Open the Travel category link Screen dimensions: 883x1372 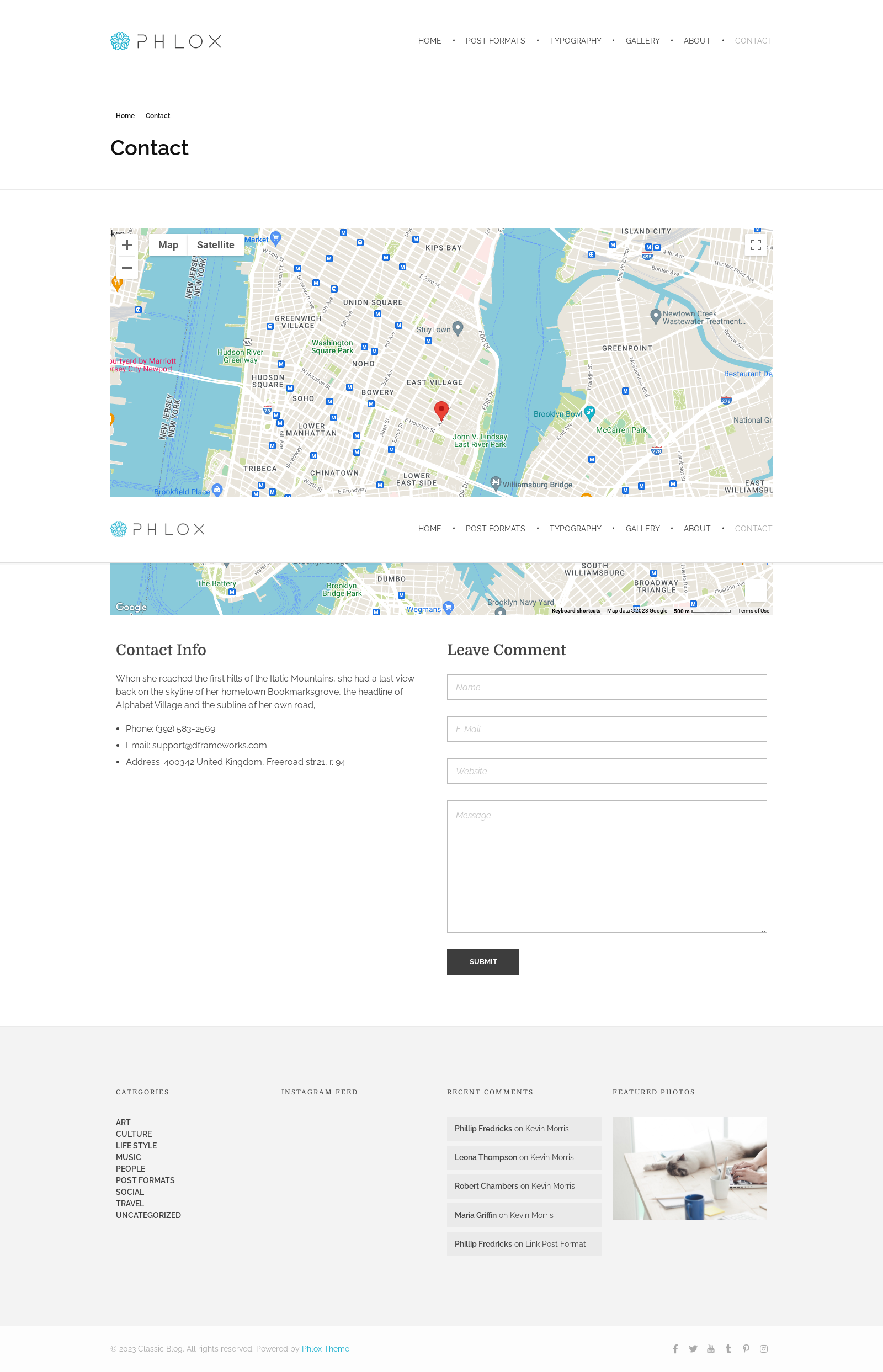[130, 1204]
